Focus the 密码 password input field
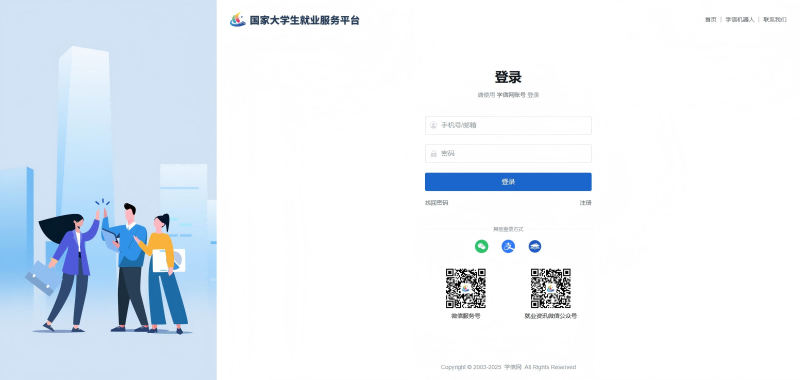Image resolution: width=800 pixels, height=380 pixels. coord(508,154)
